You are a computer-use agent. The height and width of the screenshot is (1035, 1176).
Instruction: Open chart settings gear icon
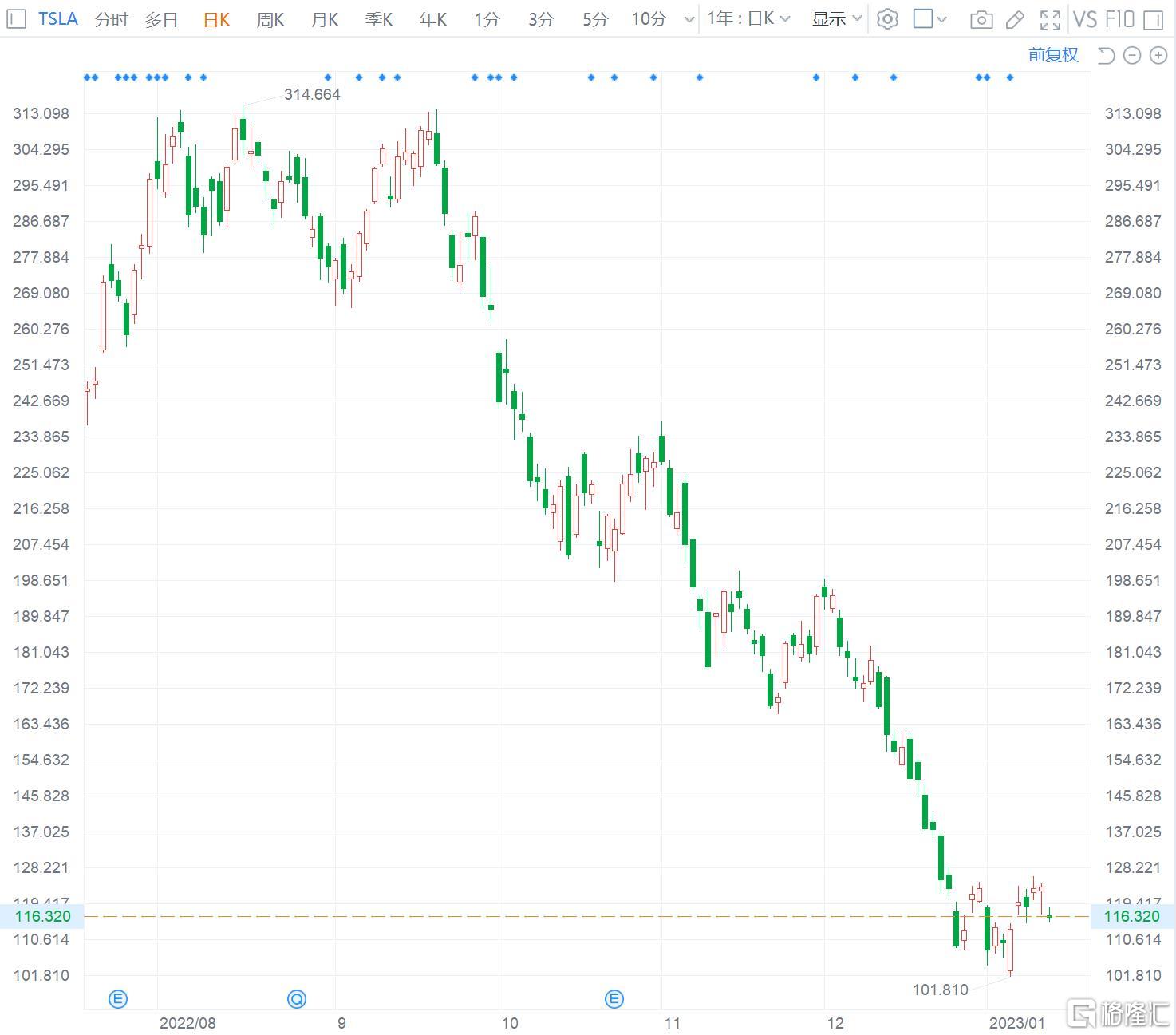[x=887, y=18]
